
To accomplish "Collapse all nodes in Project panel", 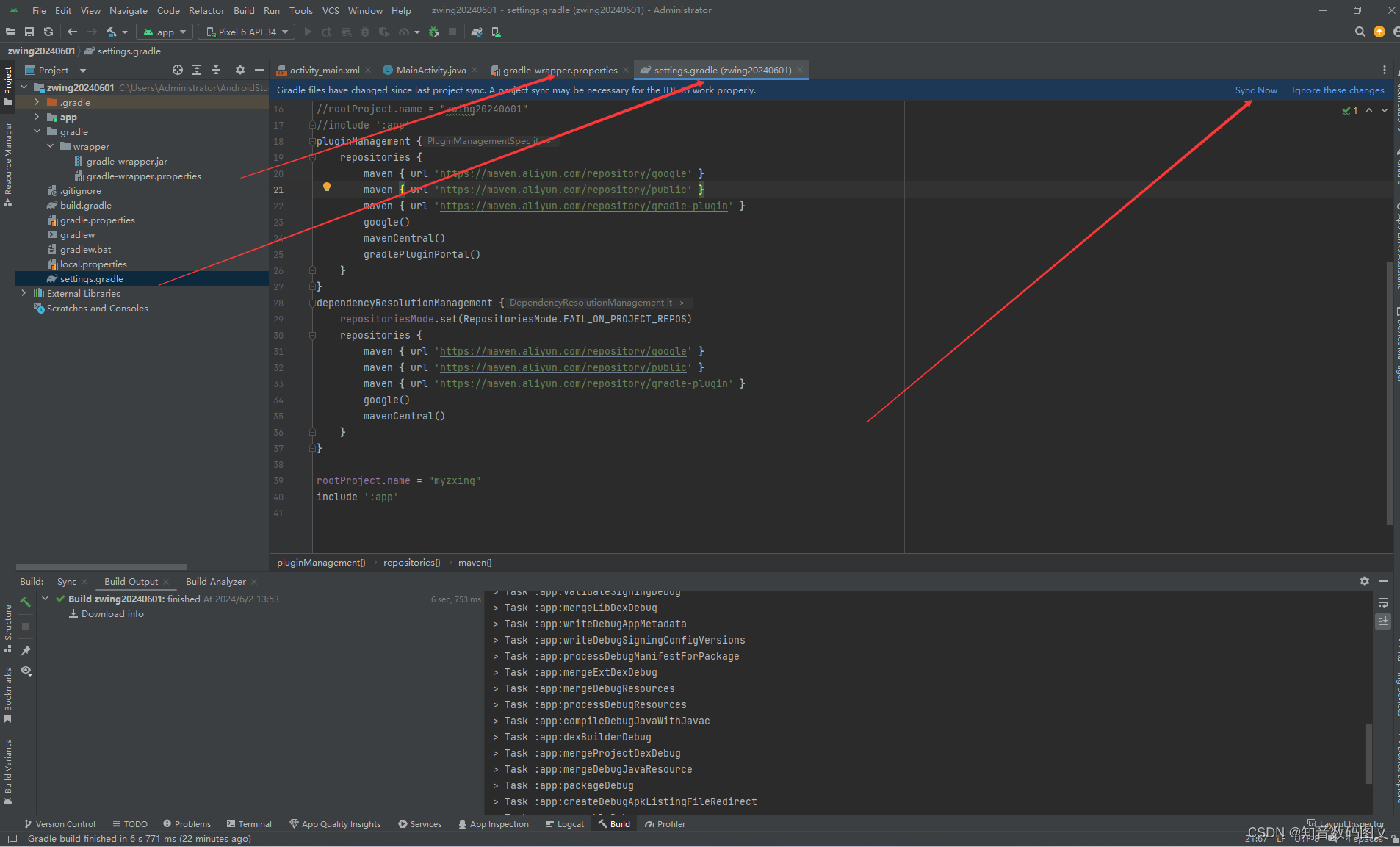I will click(215, 70).
